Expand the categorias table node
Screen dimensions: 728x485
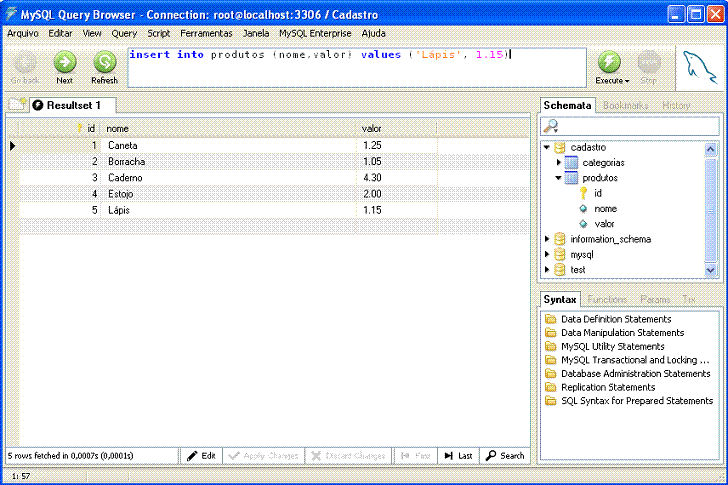coord(559,162)
